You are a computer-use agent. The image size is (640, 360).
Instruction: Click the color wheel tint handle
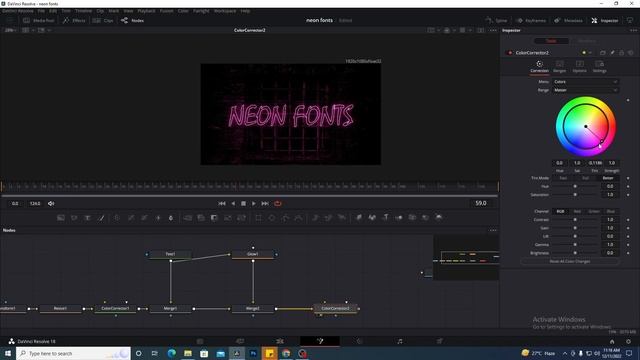click(601, 141)
